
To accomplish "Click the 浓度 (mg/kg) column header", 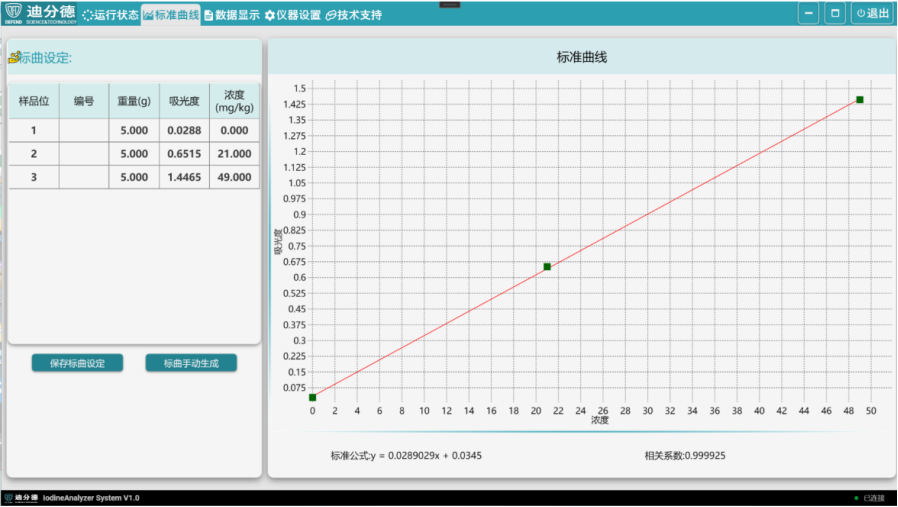I will click(x=234, y=100).
